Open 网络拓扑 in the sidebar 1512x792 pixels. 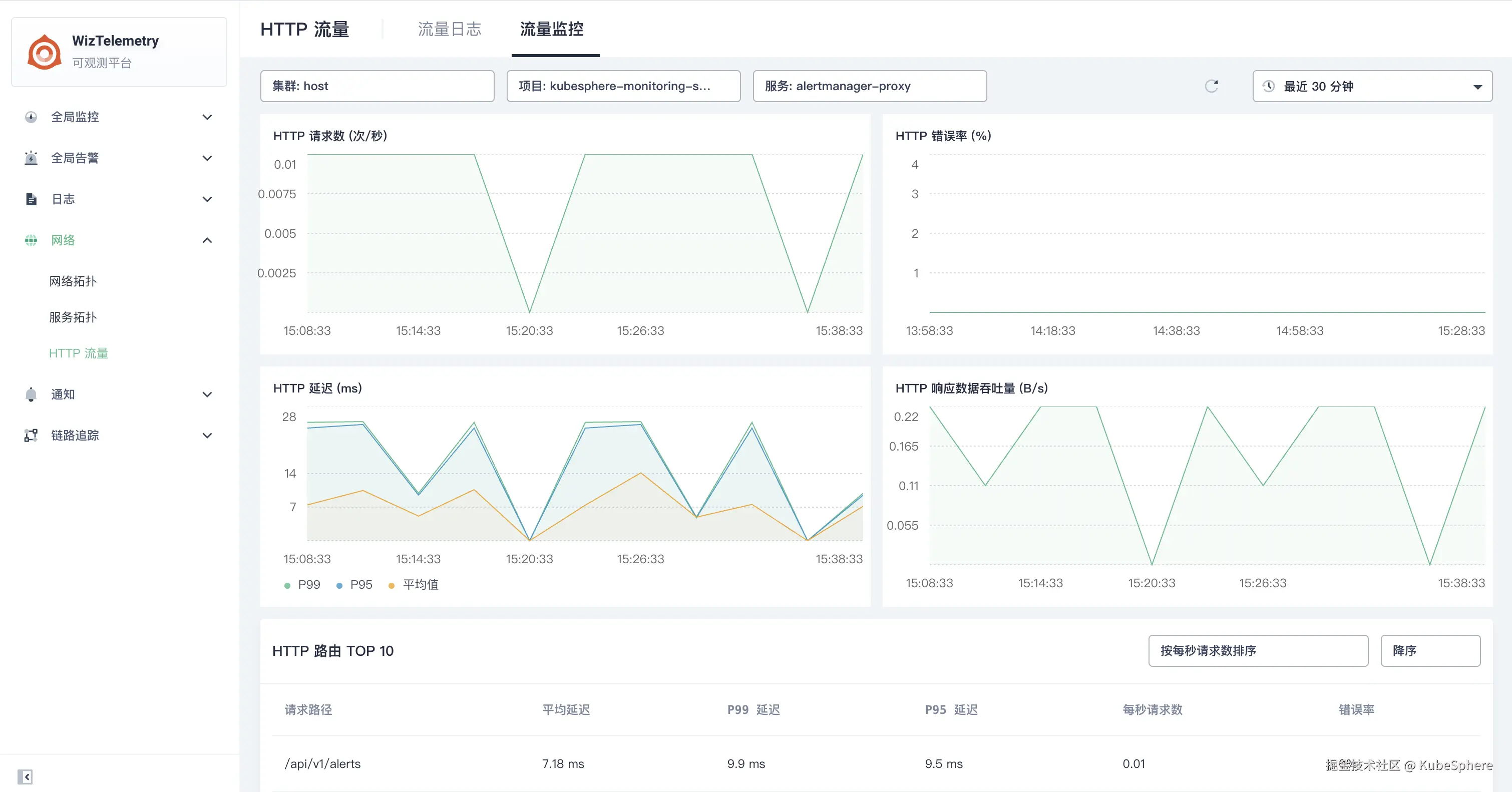point(73,281)
